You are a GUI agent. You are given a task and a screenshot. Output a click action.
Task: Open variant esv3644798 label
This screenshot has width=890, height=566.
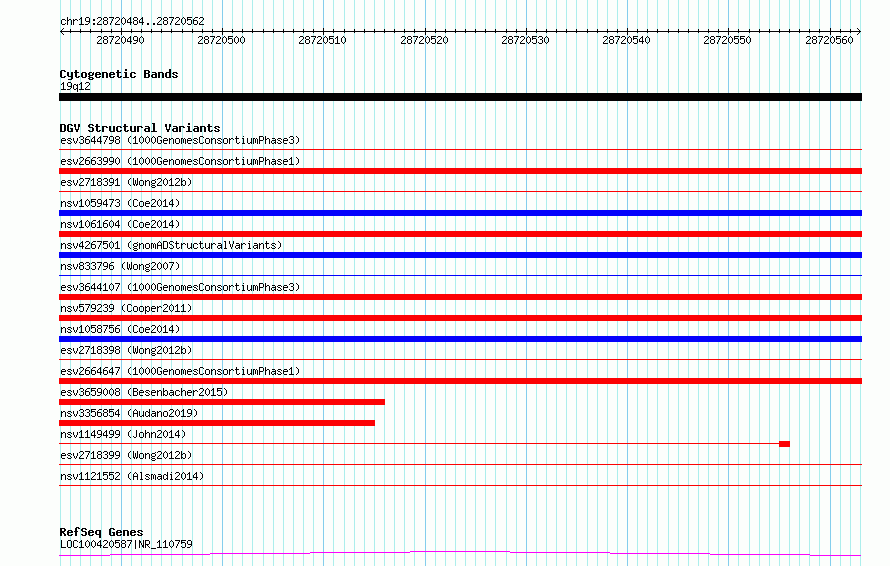(x=180, y=140)
